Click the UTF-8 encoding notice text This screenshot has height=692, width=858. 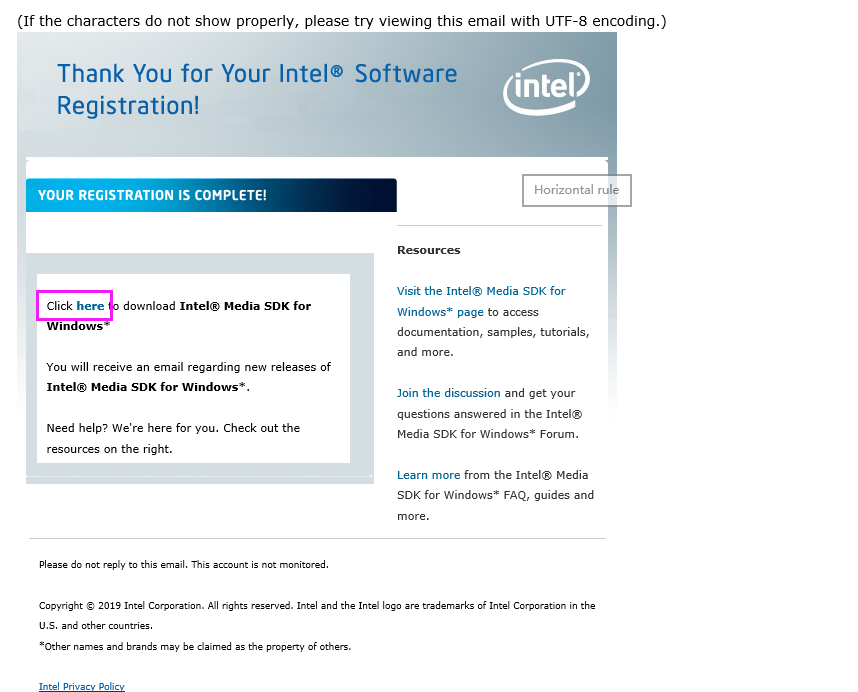click(342, 21)
